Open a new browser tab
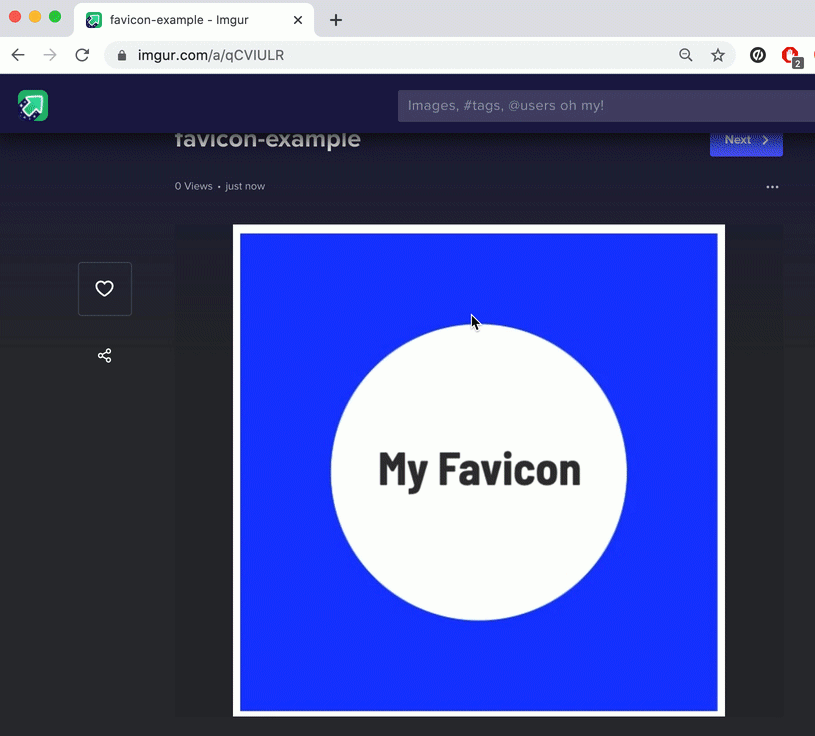The image size is (815, 736). [x=336, y=20]
